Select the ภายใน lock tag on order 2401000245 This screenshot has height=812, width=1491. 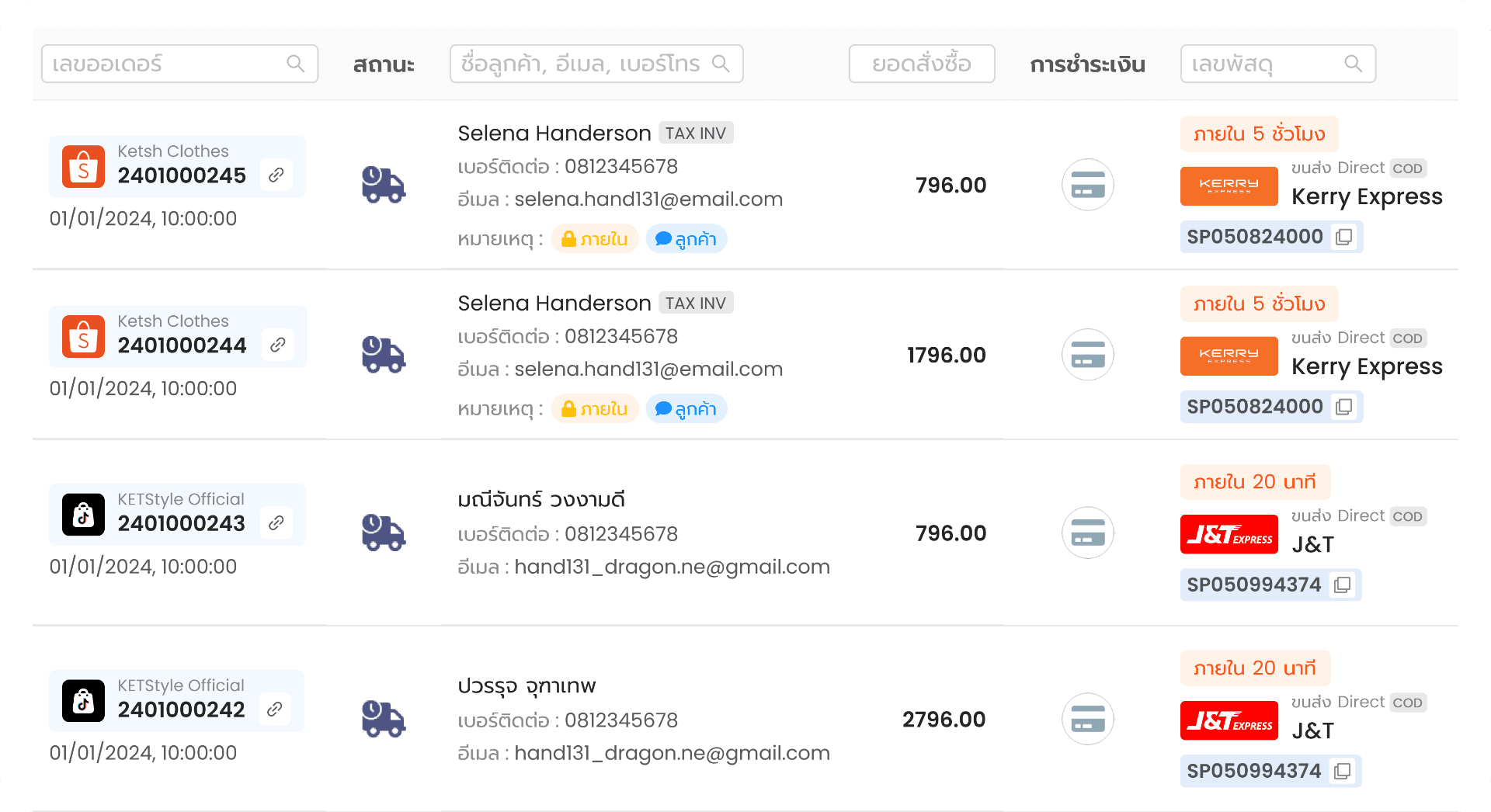point(595,238)
